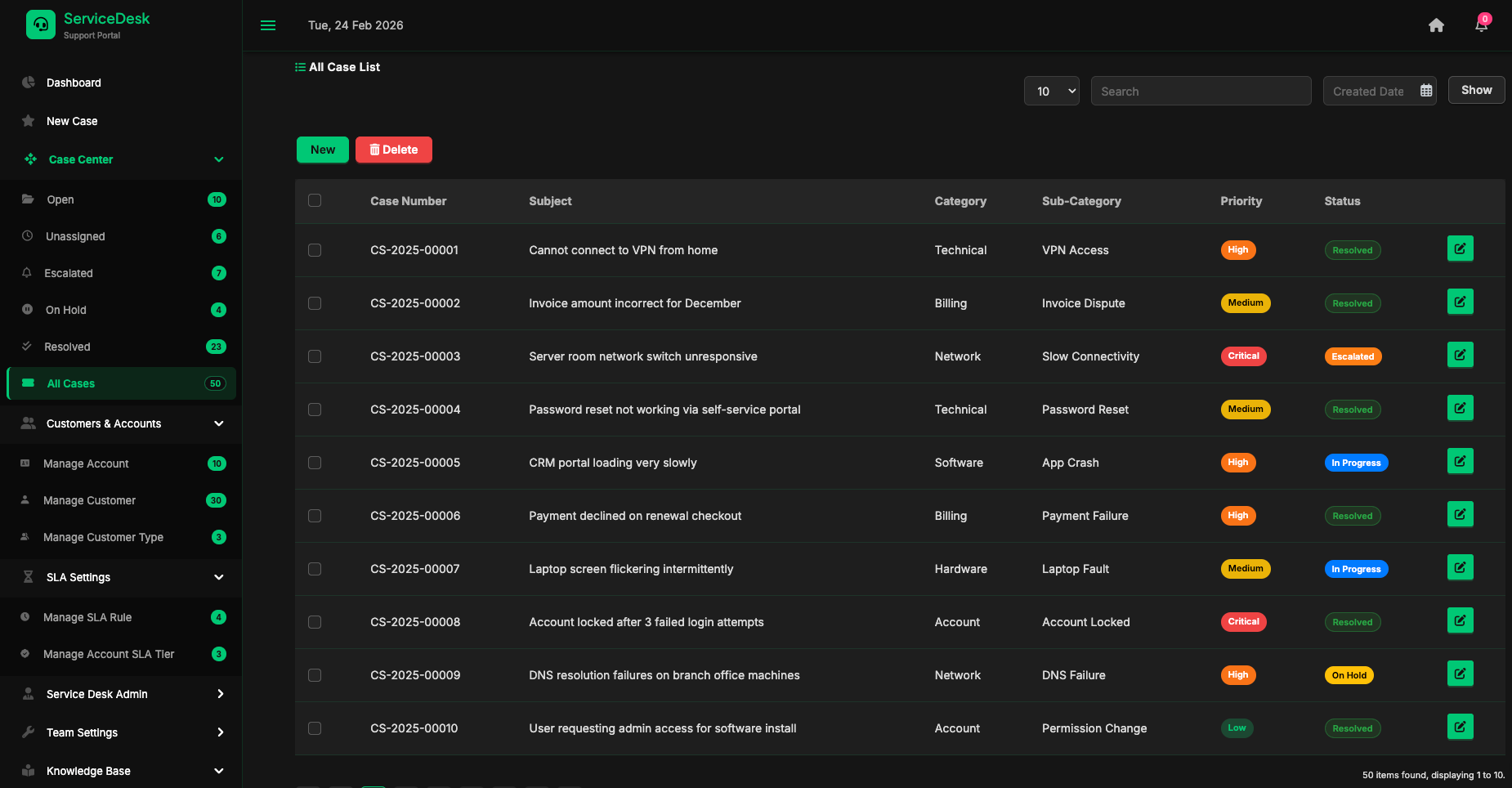This screenshot has width=1512, height=788.
Task: Open the Escalated cases menu item
Action: pyautogui.click(x=69, y=273)
